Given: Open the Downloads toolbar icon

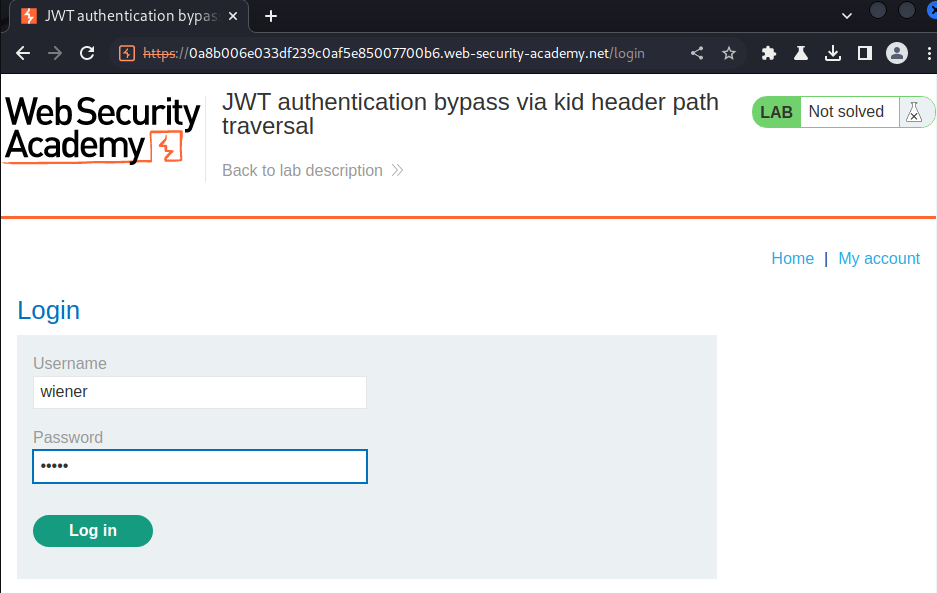Looking at the screenshot, I should (x=832, y=53).
